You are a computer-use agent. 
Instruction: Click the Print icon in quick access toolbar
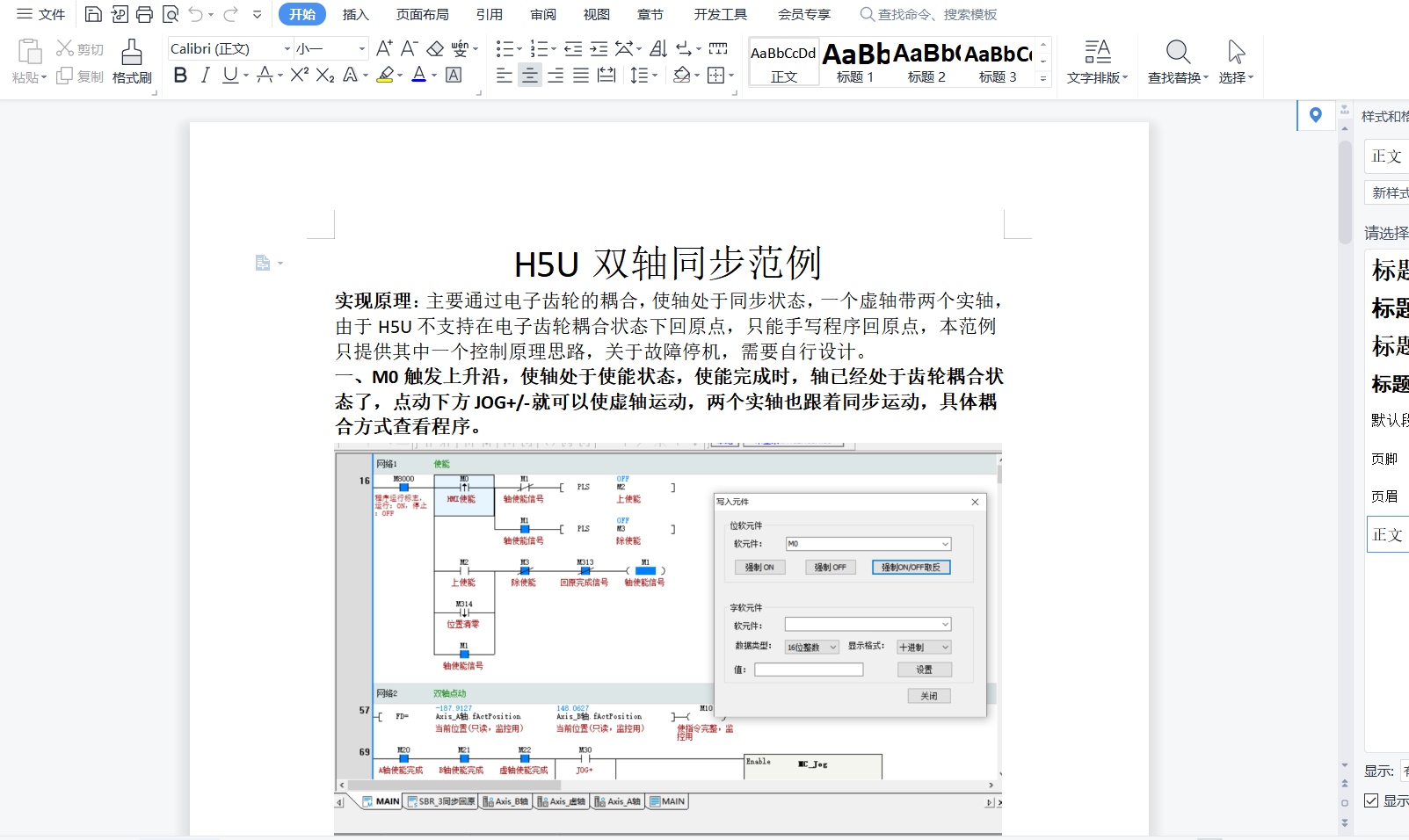point(144,14)
